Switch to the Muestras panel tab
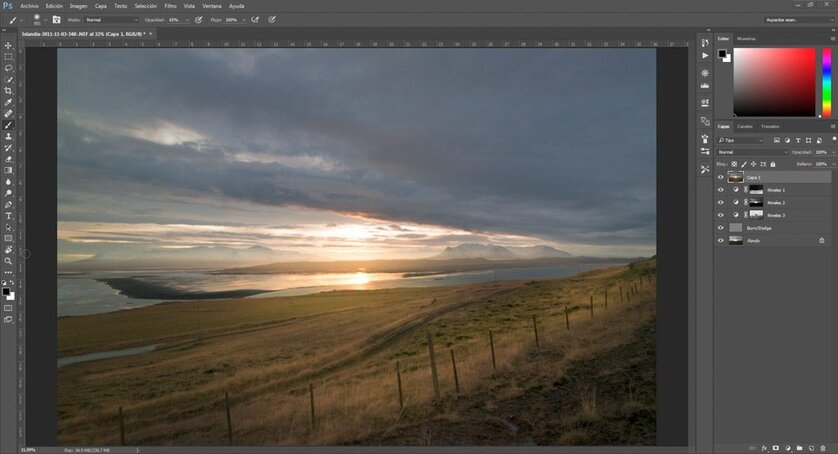The height and width of the screenshot is (454, 838). pyautogui.click(x=746, y=39)
